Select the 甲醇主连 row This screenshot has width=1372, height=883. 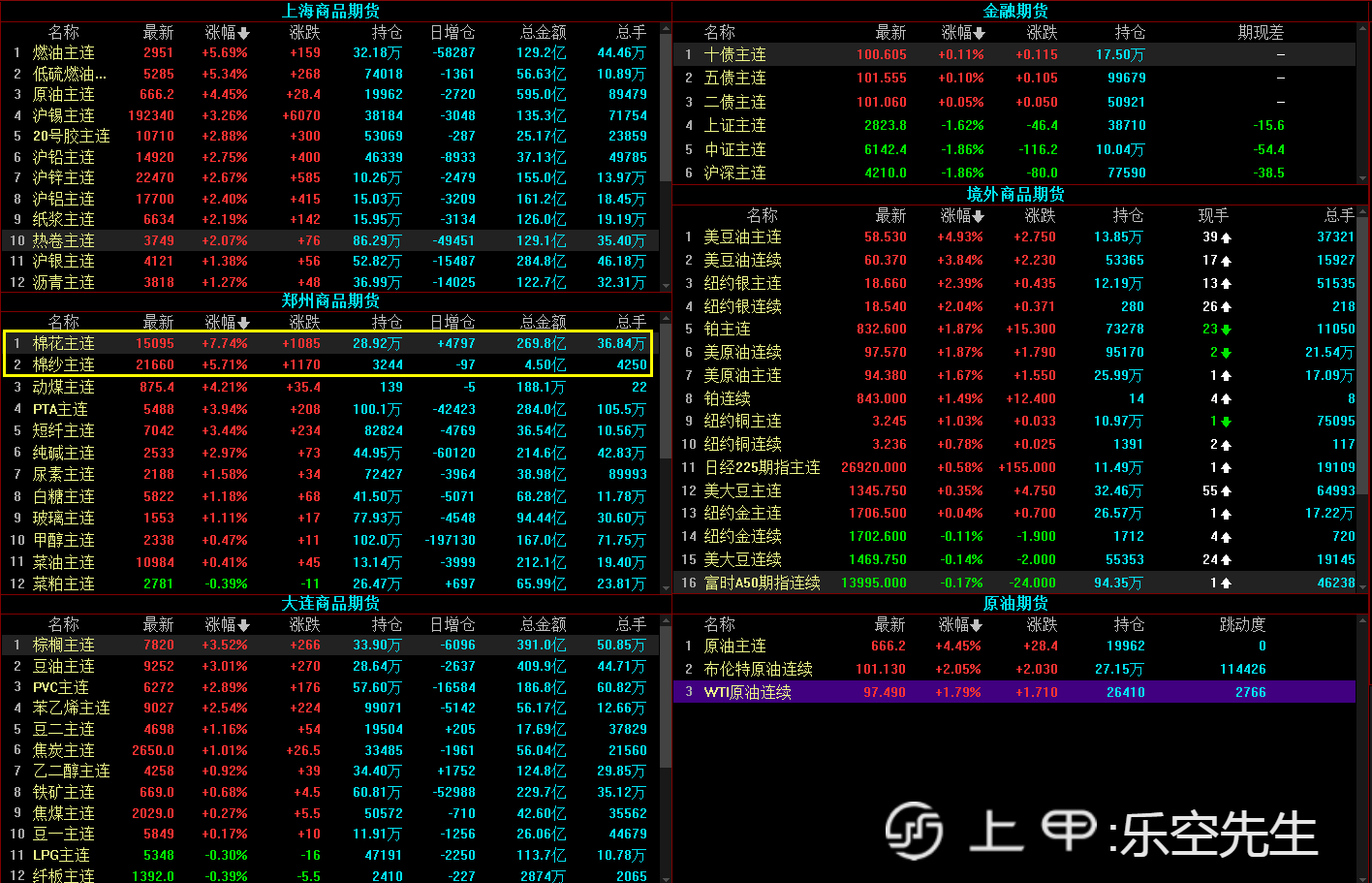coord(330,540)
